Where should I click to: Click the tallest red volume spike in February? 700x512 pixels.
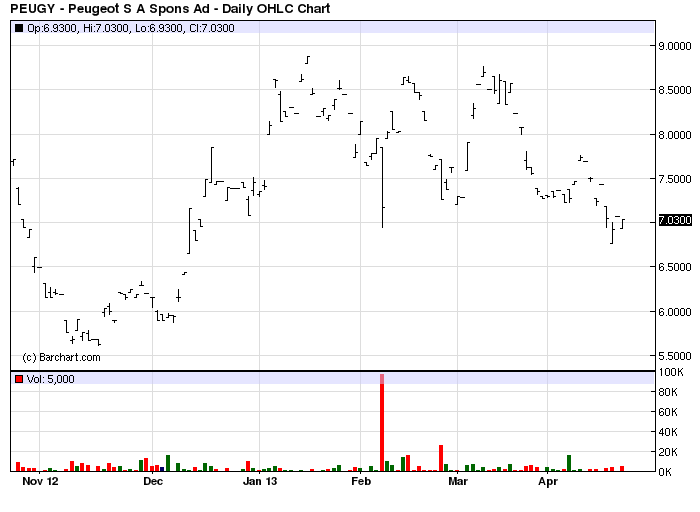[382, 422]
